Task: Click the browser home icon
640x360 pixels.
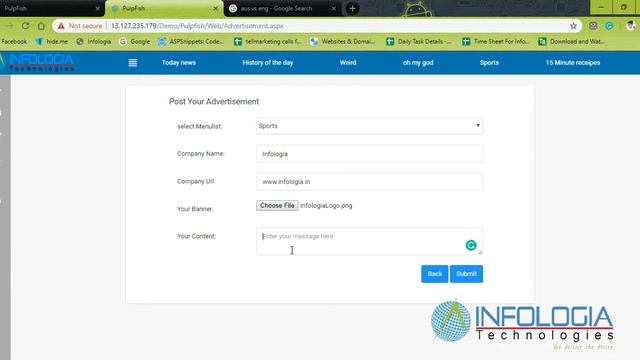Action: pos(41,26)
